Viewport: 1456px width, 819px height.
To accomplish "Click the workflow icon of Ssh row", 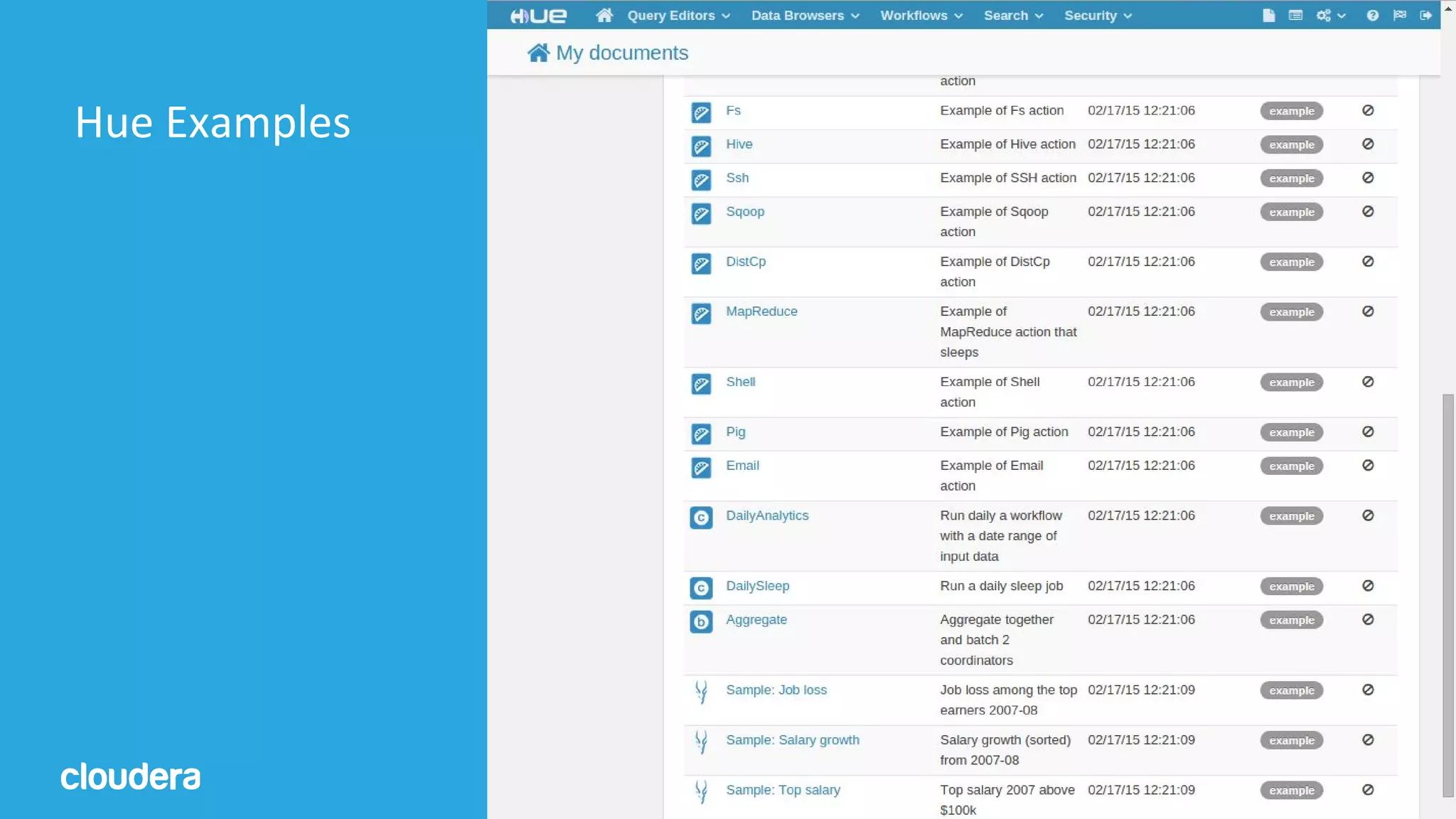I will (701, 180).
